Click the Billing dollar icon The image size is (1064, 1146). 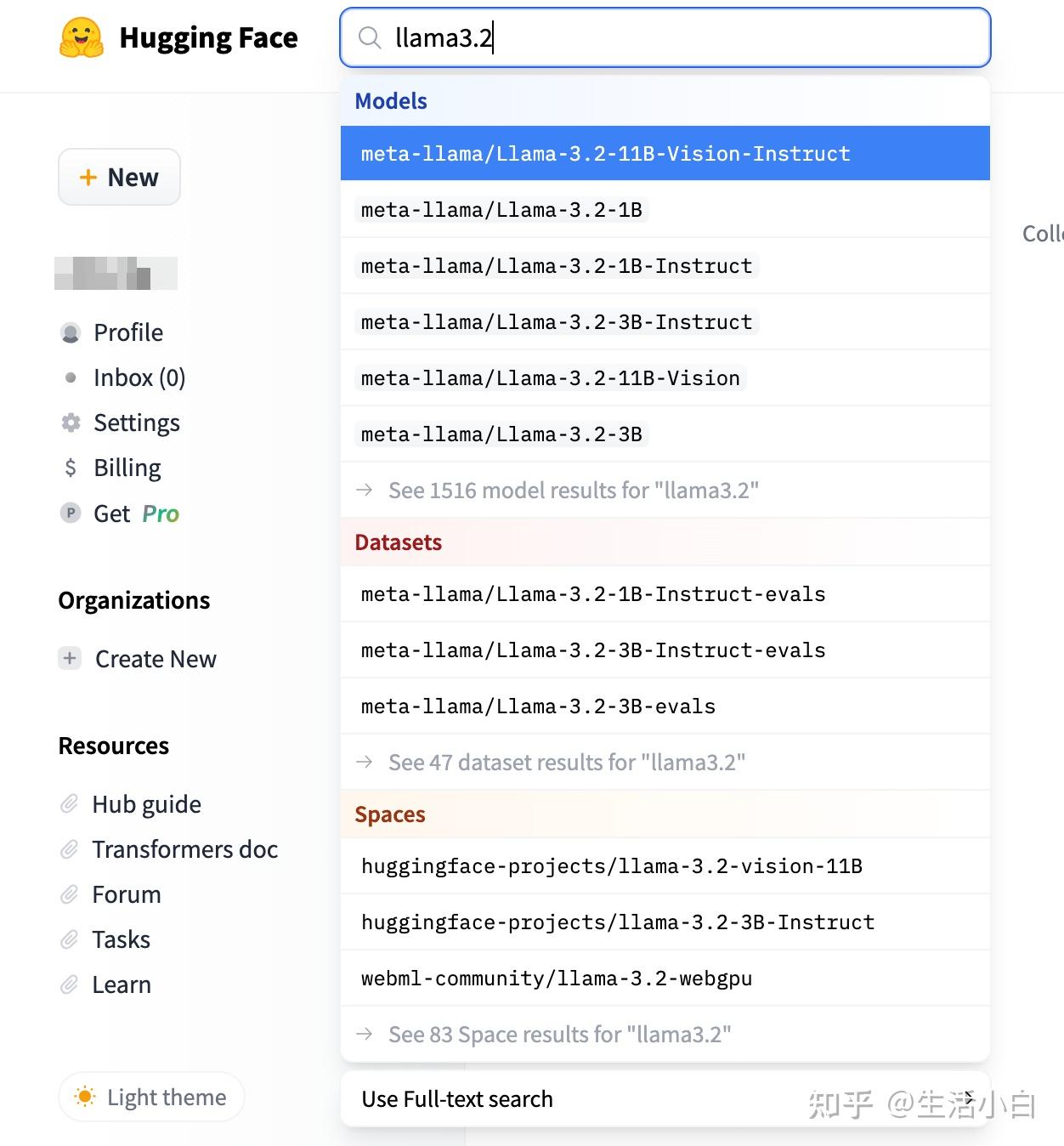click(x=71, y=468)
